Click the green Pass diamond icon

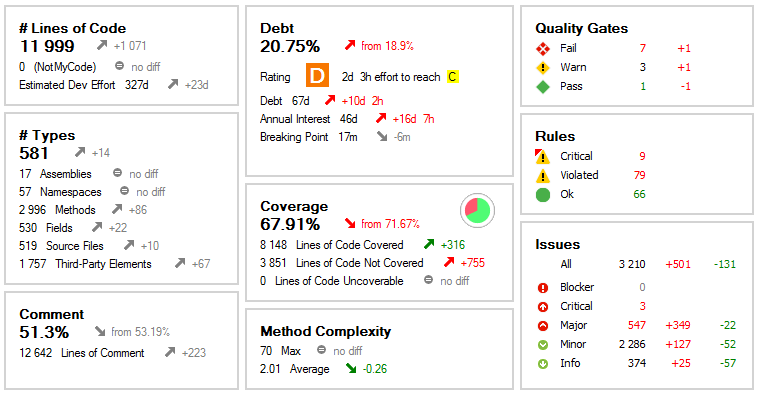543,87
